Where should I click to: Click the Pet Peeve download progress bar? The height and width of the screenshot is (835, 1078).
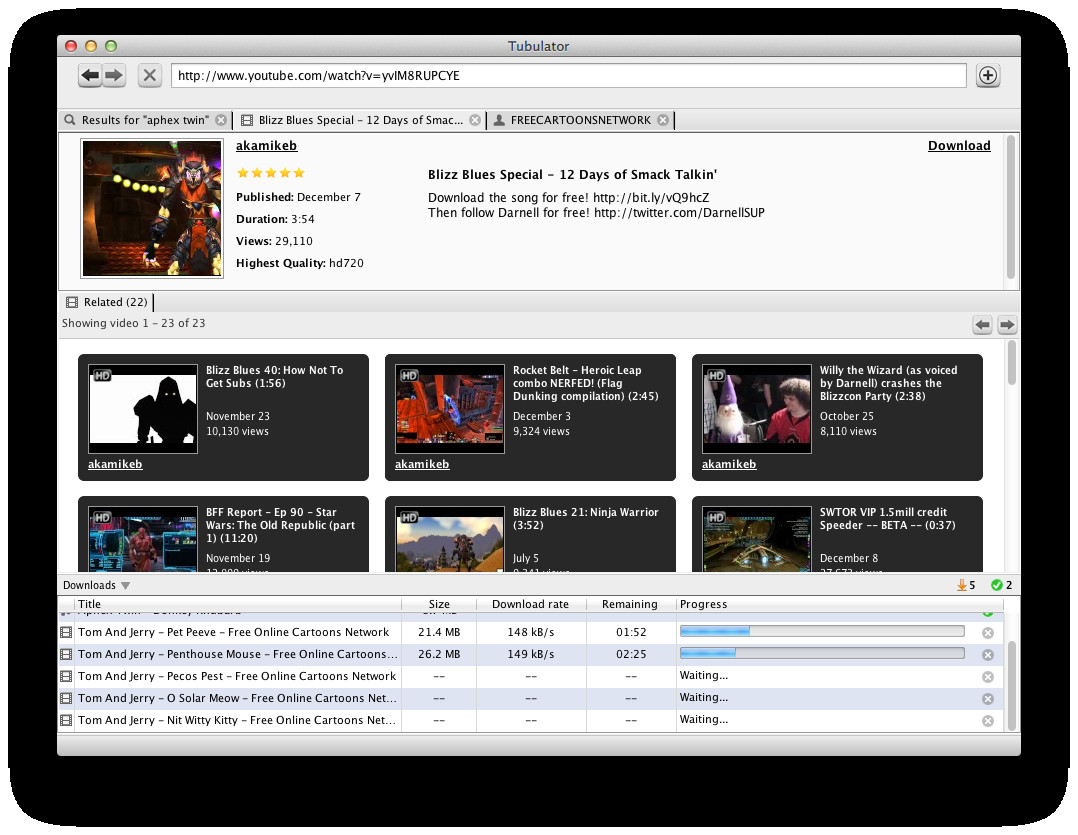[x=822, y=631]
